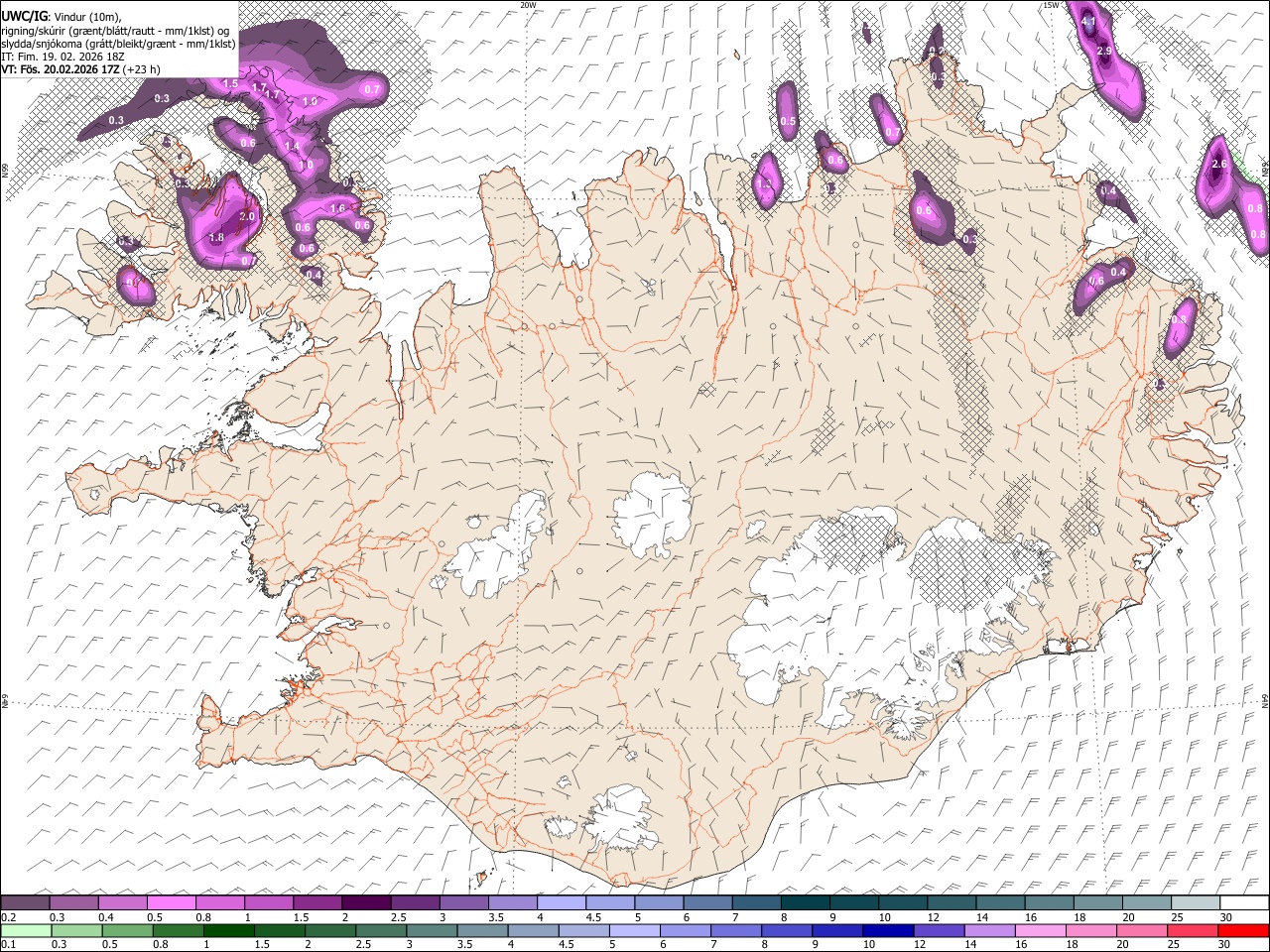Click bottom legend swatch between 0.1 and 0.3
The width and height of the screenshot is (1270, 952).
26,930
